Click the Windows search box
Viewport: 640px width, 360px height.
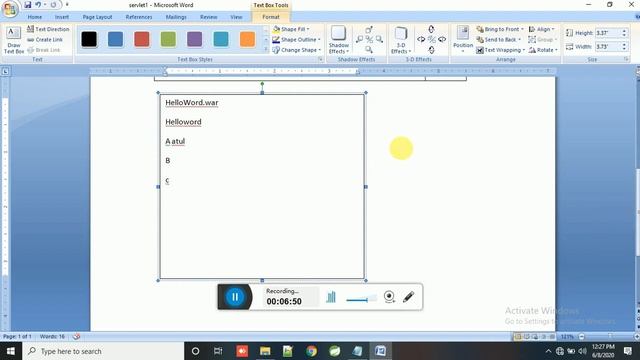pos(103,351)
